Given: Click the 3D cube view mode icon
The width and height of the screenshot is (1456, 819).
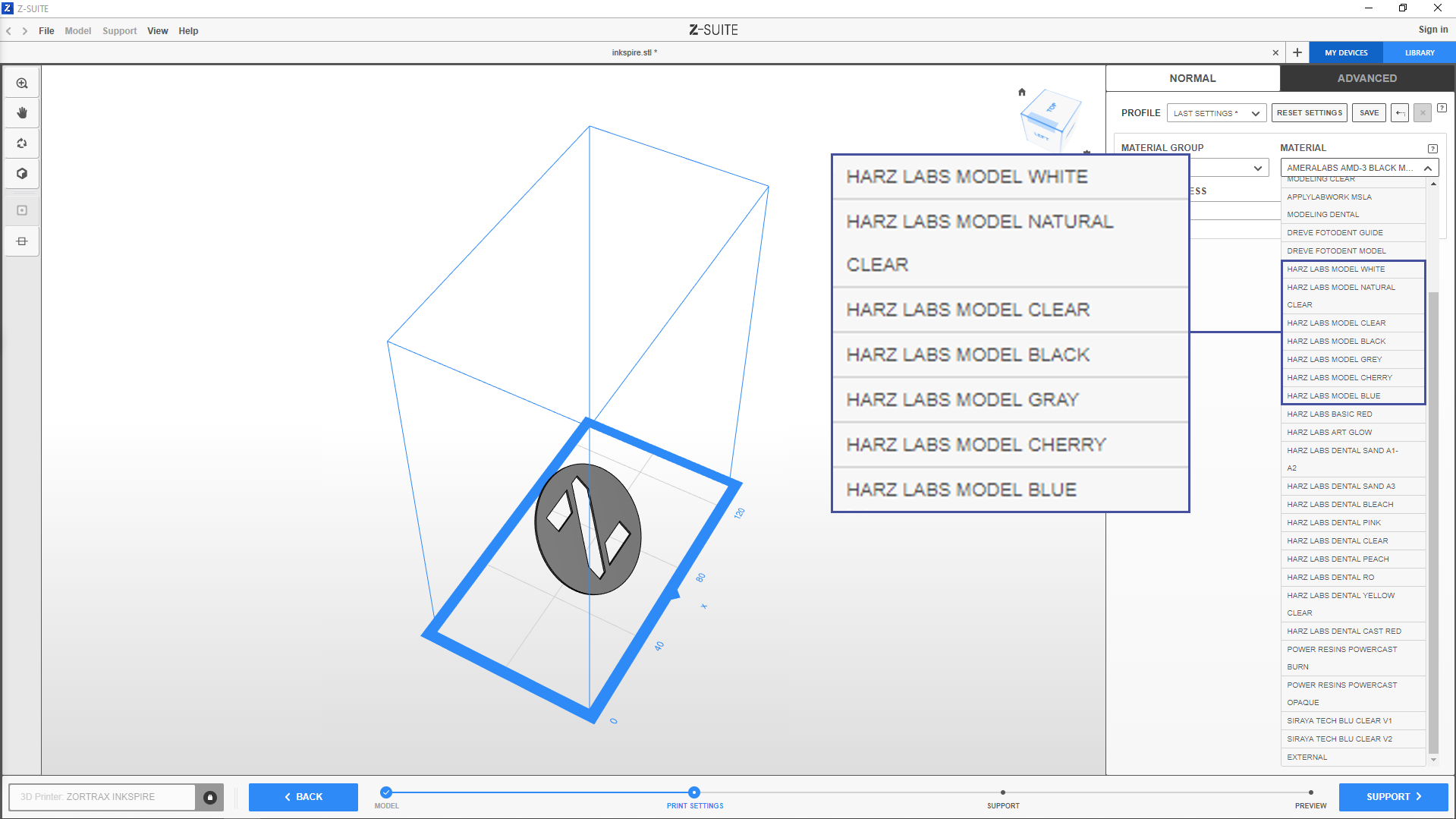Looking at the screenshot, I should pos(22,174).
